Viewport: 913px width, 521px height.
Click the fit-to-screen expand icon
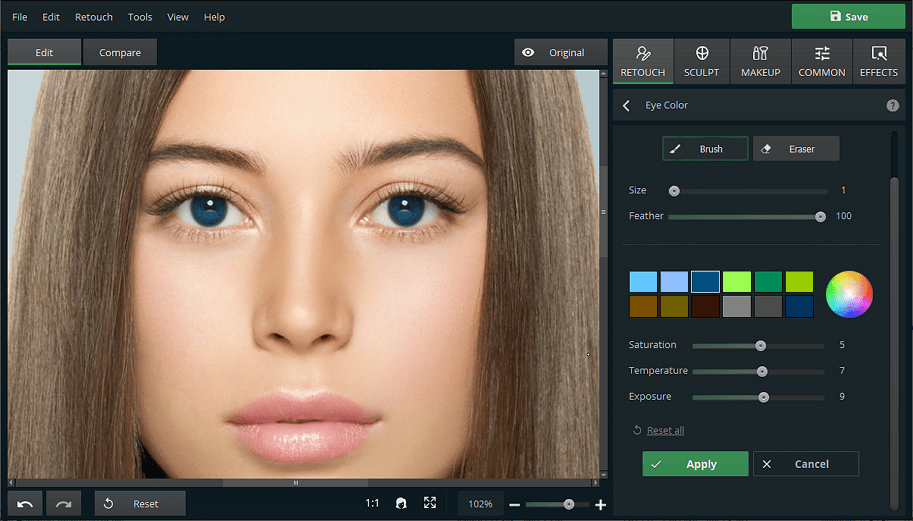(430, 504)
